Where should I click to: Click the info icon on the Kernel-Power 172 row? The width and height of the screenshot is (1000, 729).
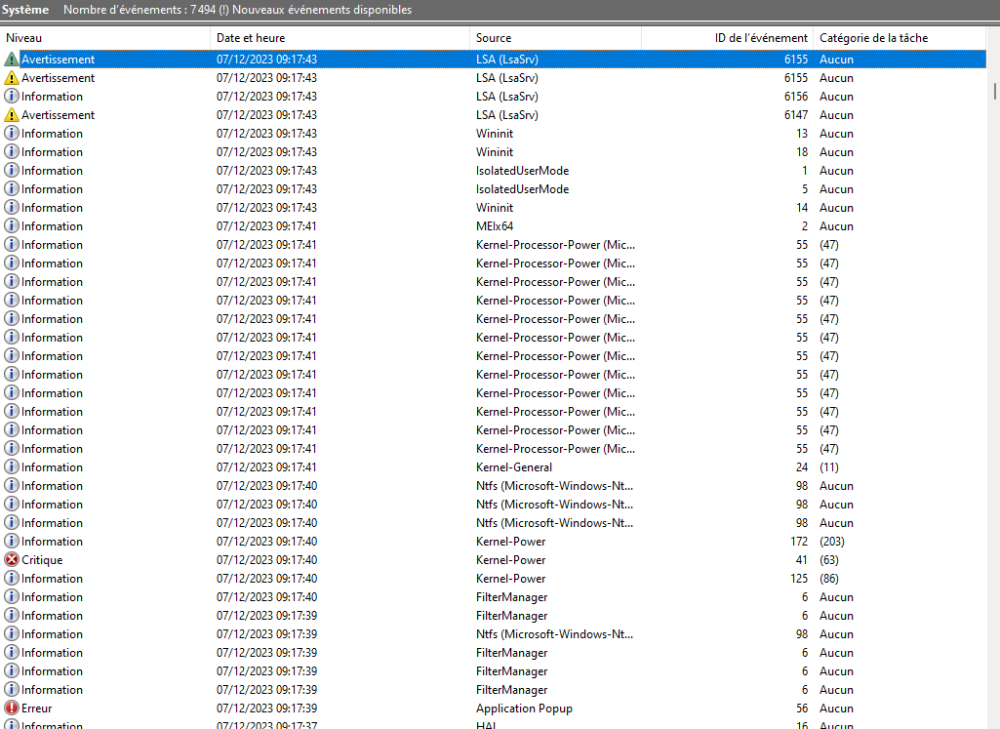tap(11, 541)
